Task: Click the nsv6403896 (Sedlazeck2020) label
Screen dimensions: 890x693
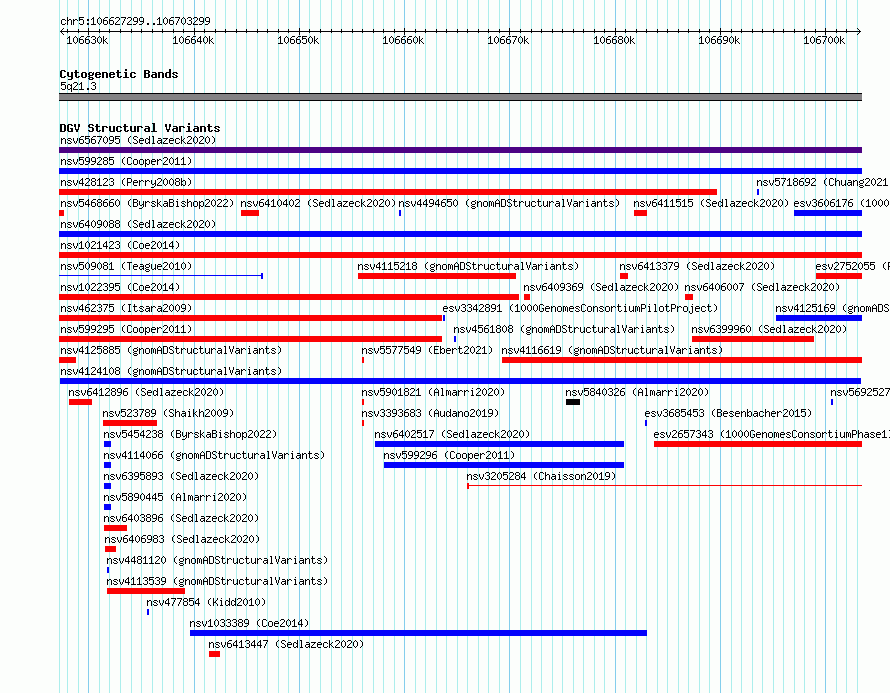Action: click(181, 518)
